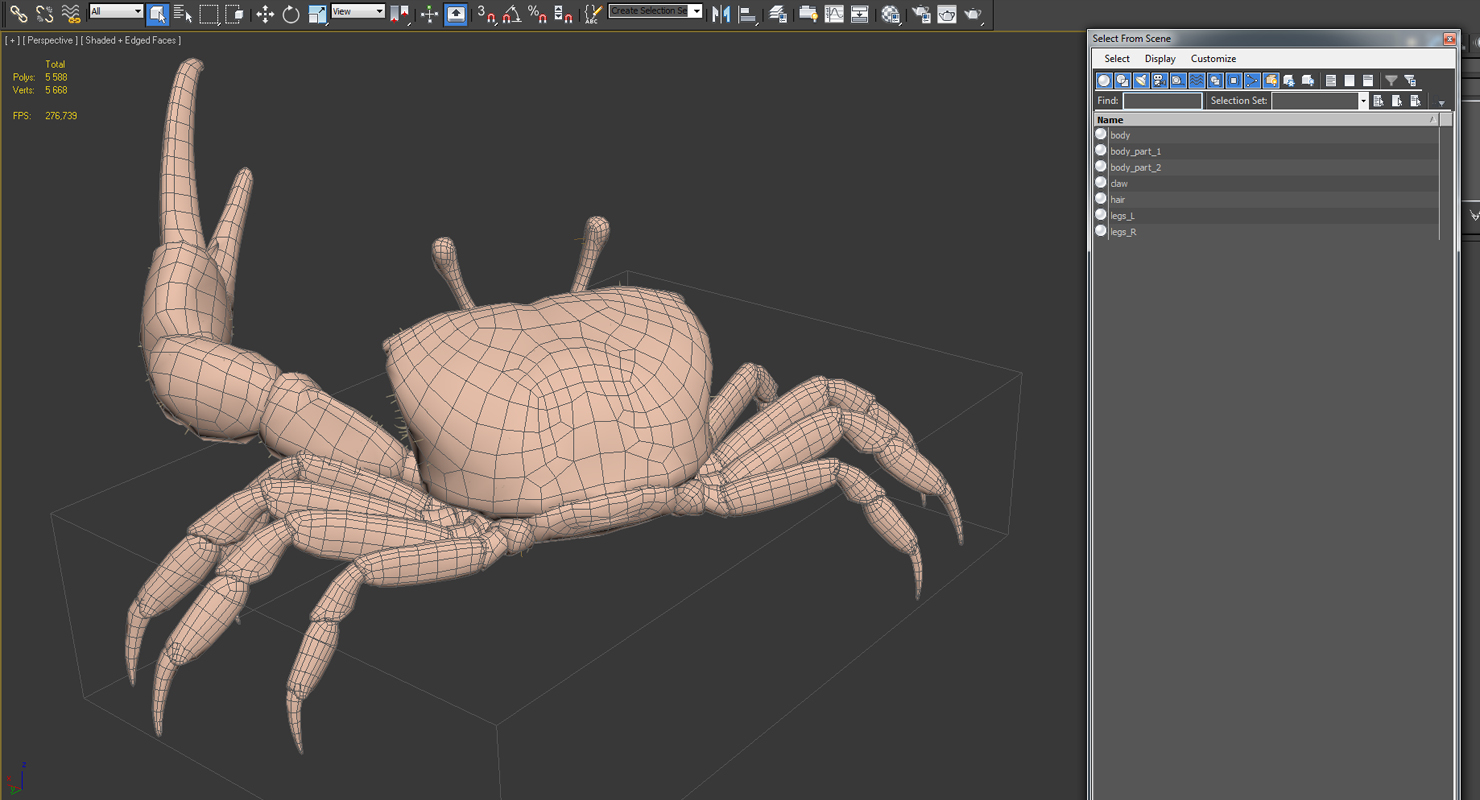The image size is (1480, 800).
Task: Open the selection filter 'All' dropdown
Action: (137, 12)
